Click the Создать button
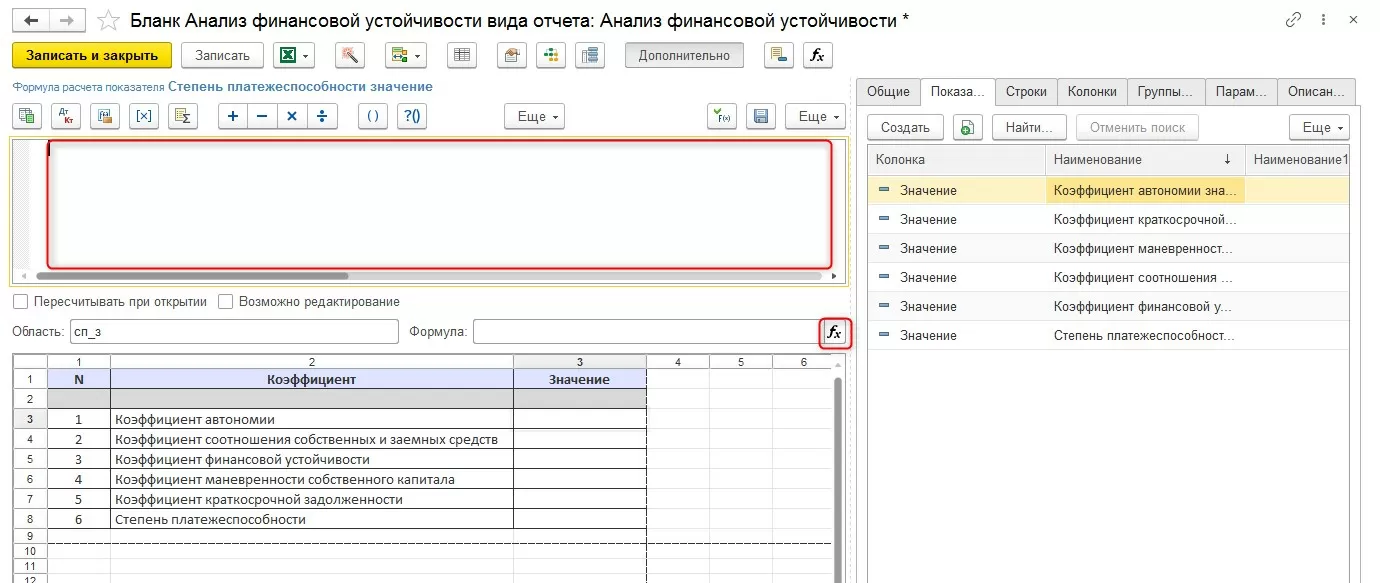The width and height of the screenshot is (1380, 583). click(x=906, y=127)
